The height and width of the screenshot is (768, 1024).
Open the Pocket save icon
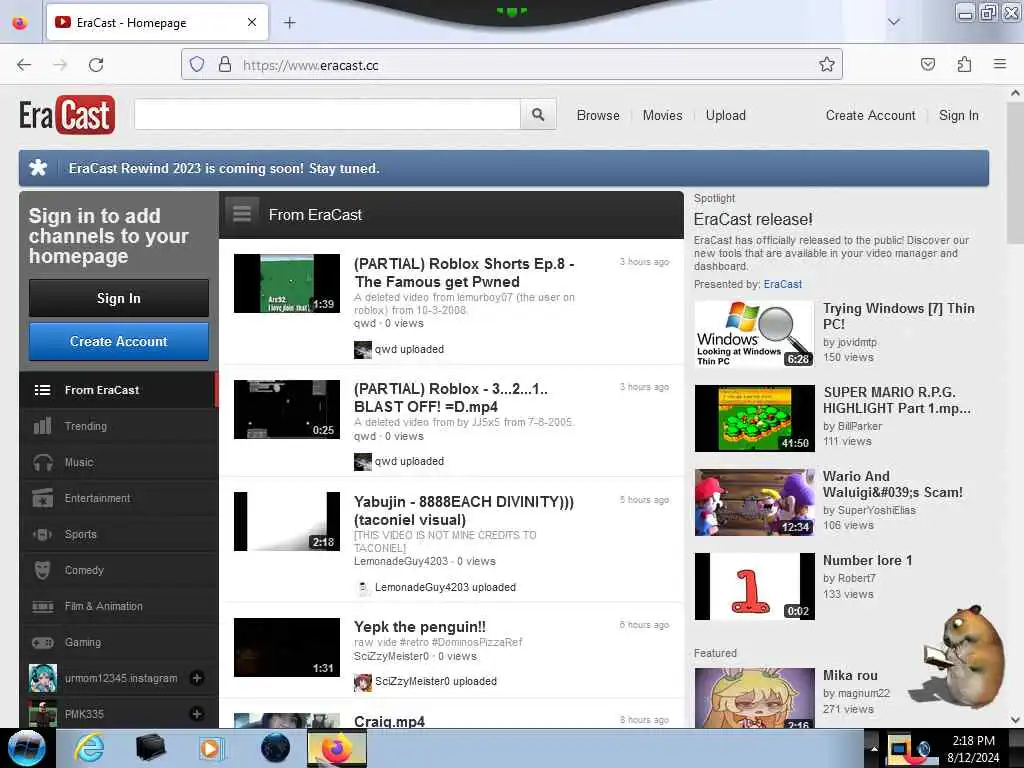point(927,65)
